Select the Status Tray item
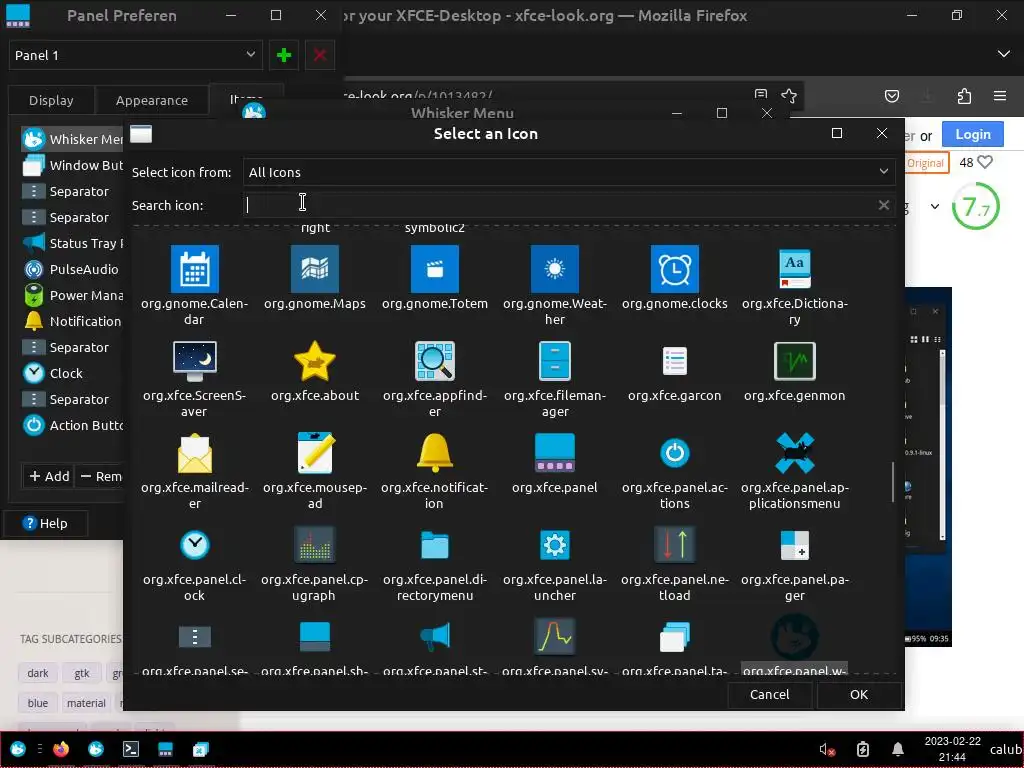The width and height of the screenshot is (1024, 768). 72,243
